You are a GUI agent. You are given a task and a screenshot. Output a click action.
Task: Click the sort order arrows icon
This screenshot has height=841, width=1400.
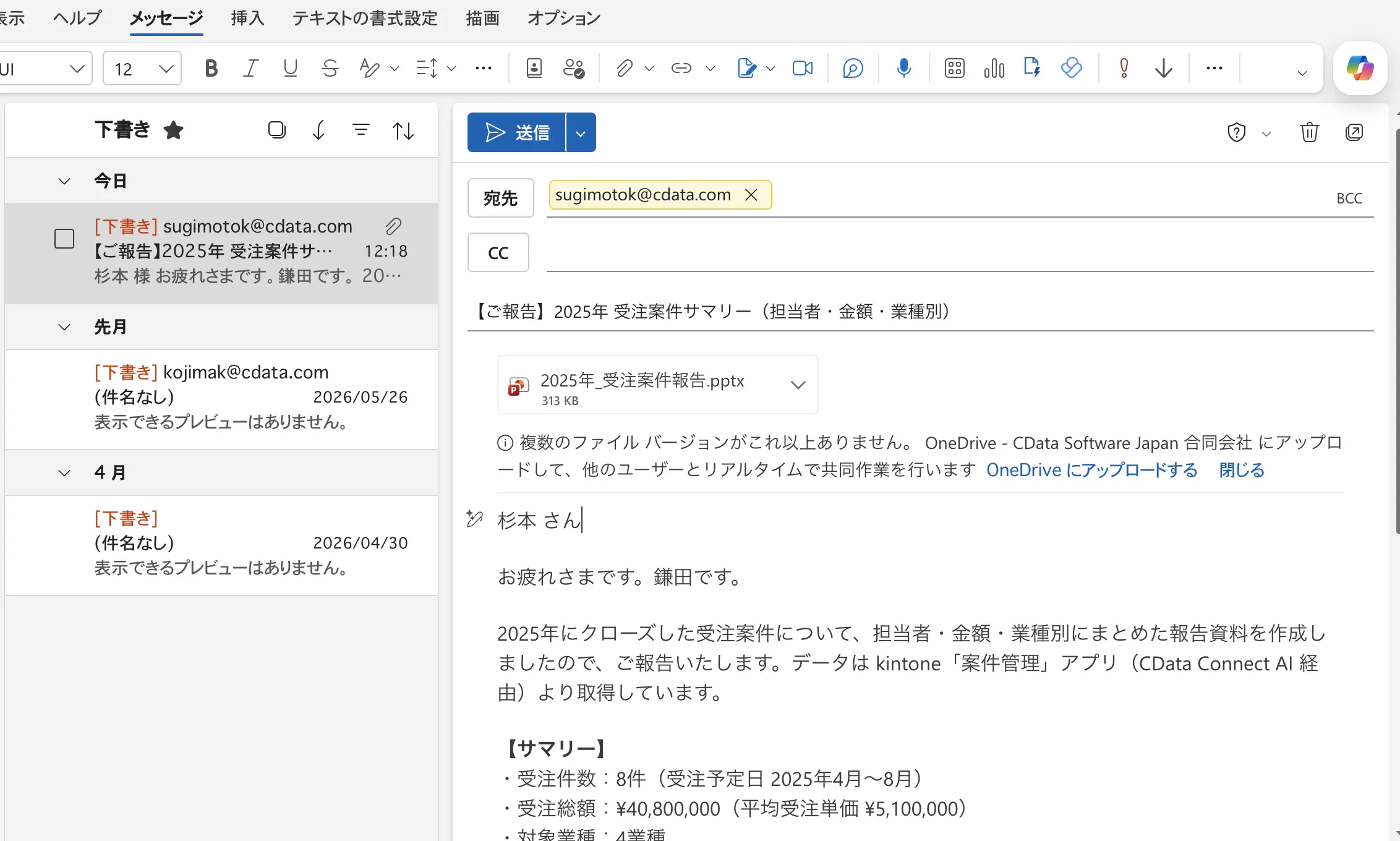[403, 130]
